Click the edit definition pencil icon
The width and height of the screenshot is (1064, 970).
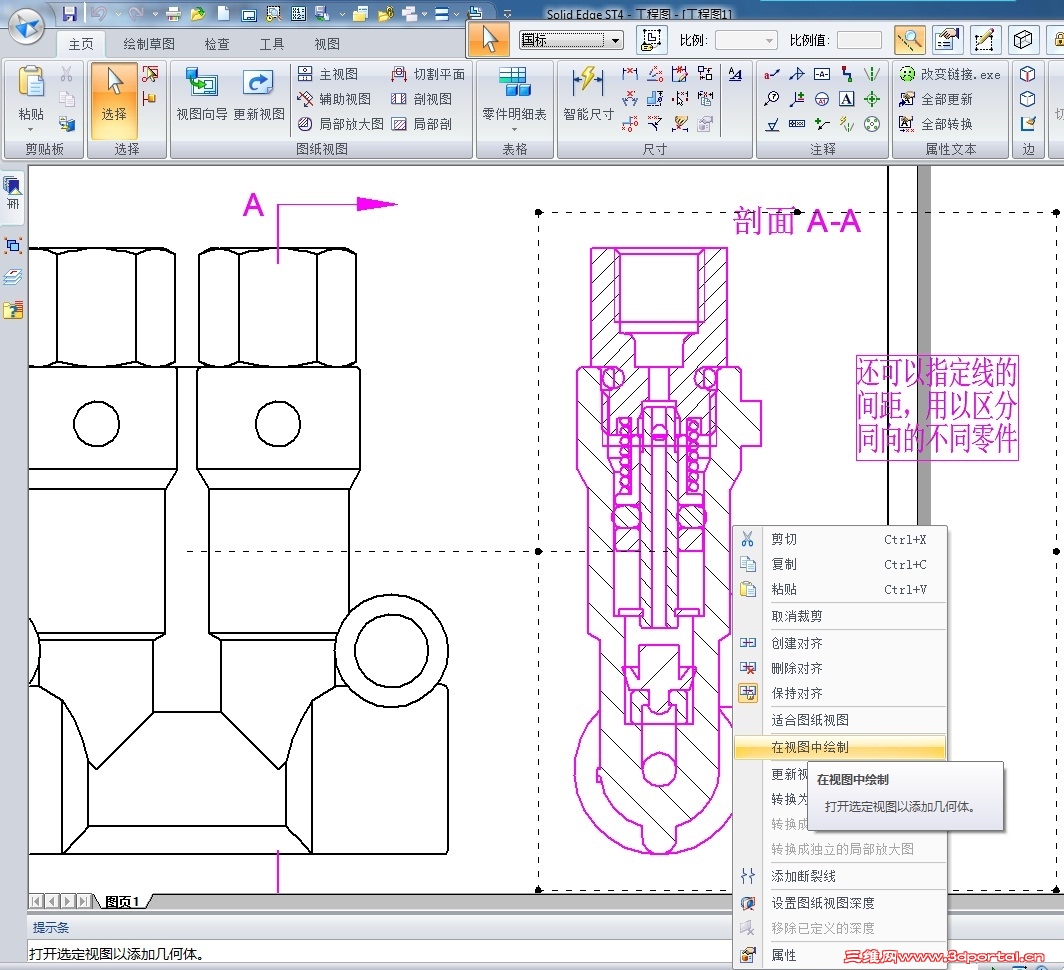pos(984,40)
